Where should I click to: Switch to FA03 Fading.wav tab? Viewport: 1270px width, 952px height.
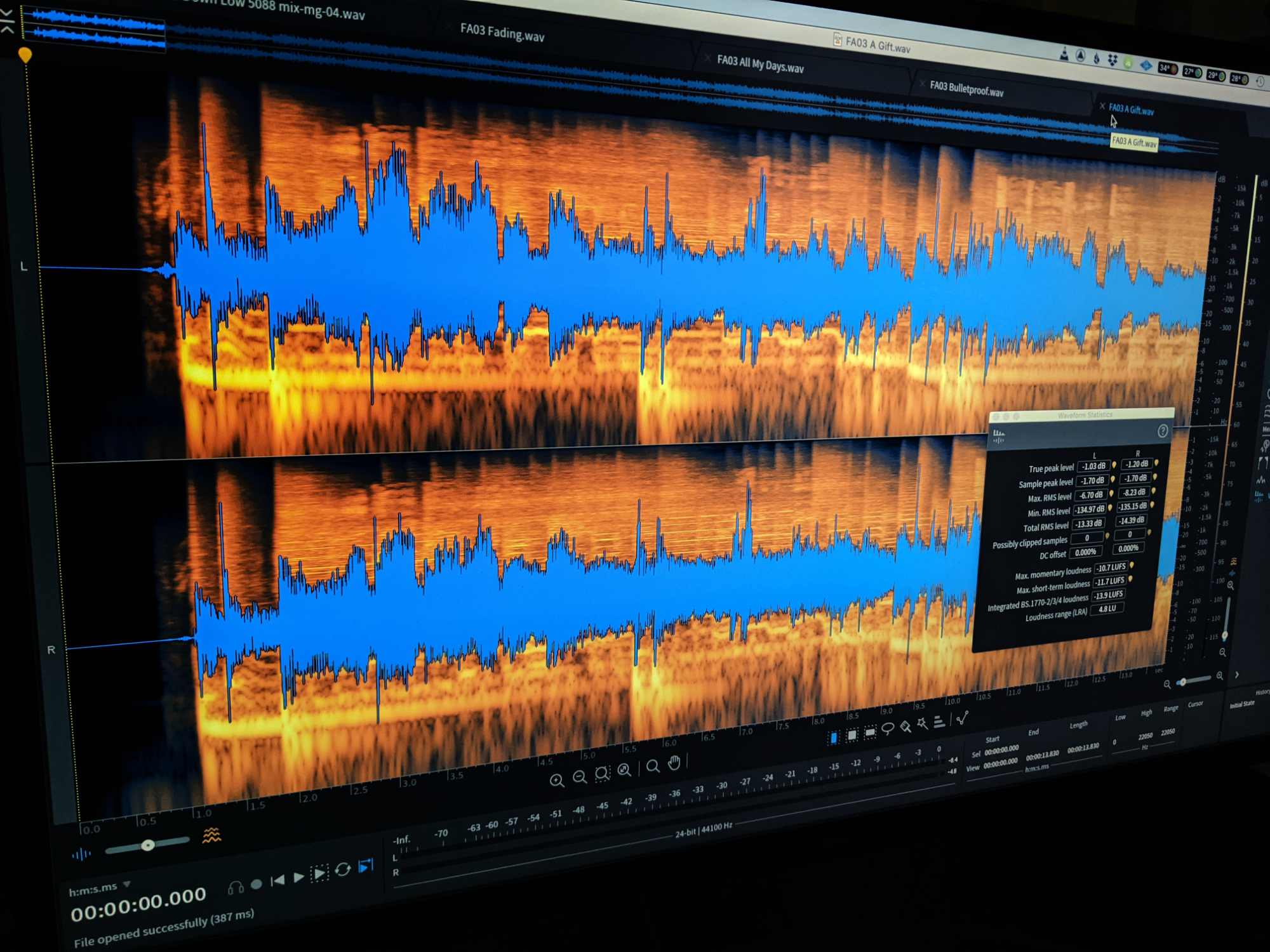502,32
